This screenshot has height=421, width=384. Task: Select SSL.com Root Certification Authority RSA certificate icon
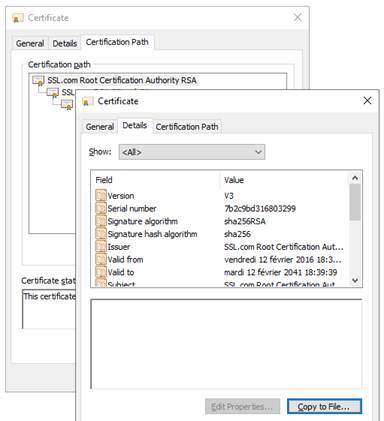tap(38, 80)
